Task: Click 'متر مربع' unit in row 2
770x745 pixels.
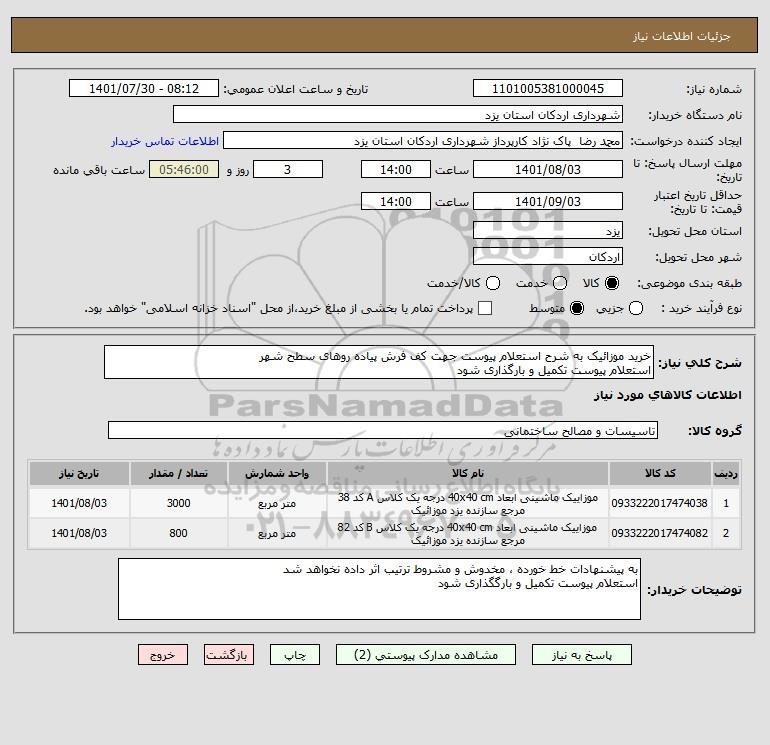Action: tap(277, 534)
